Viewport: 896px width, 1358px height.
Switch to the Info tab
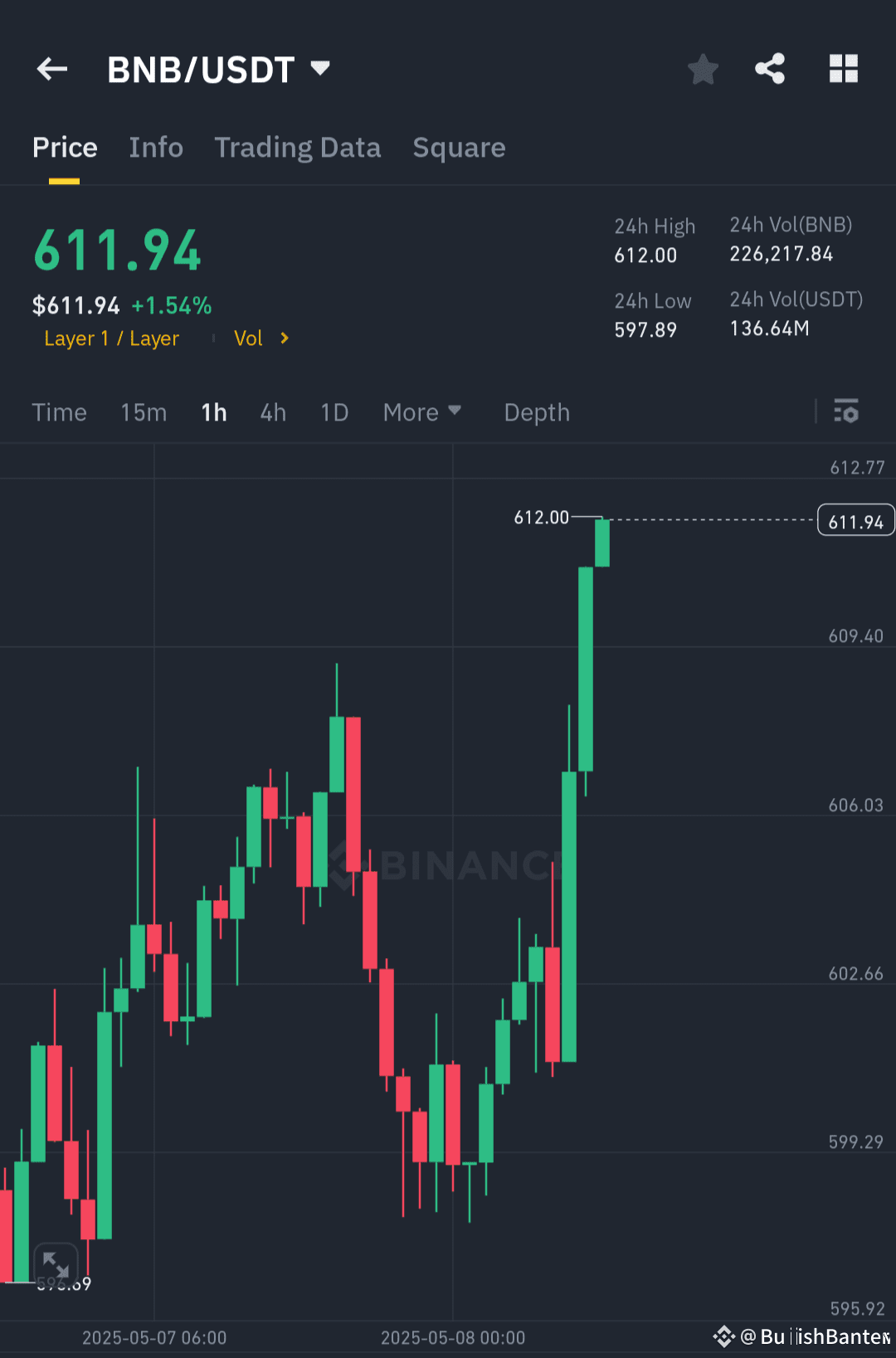156,147
